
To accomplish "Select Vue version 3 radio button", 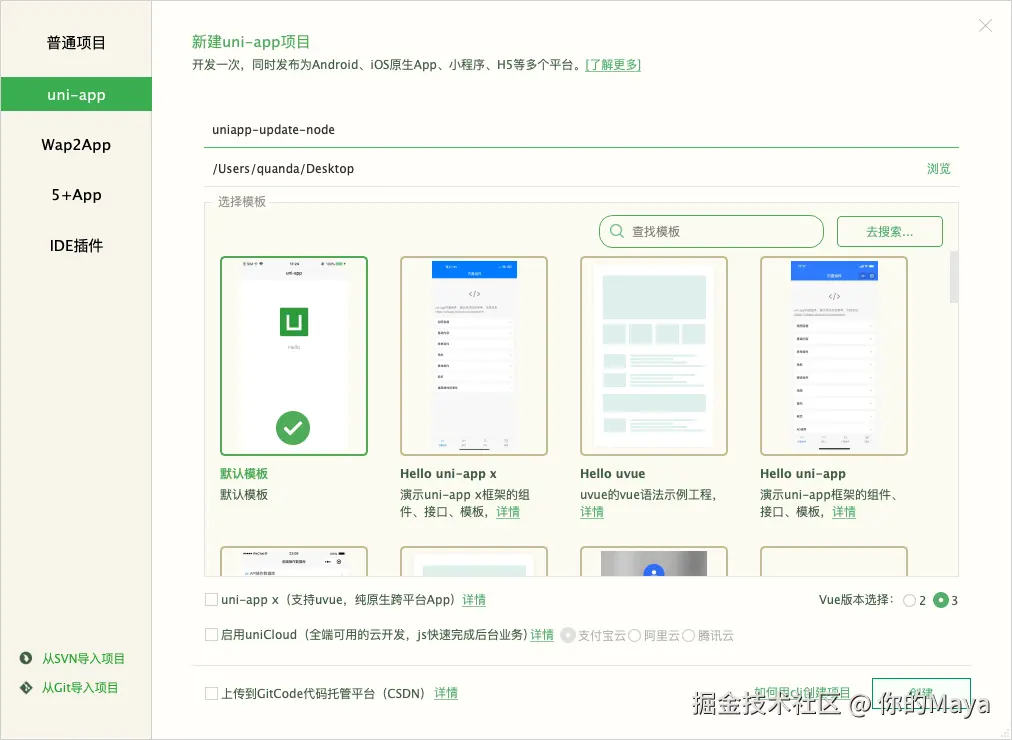I will pos(941,600).
